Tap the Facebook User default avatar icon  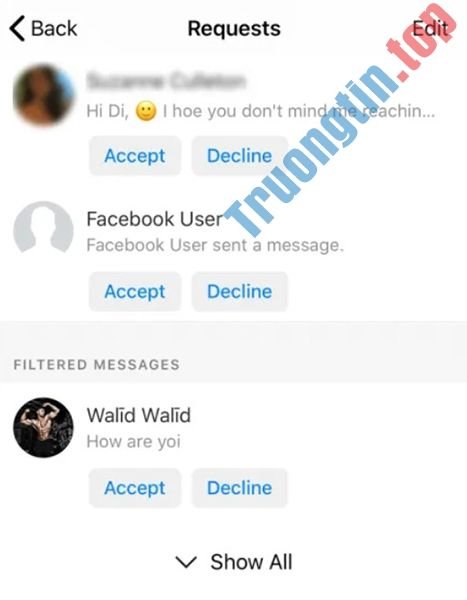coord(43,228)
